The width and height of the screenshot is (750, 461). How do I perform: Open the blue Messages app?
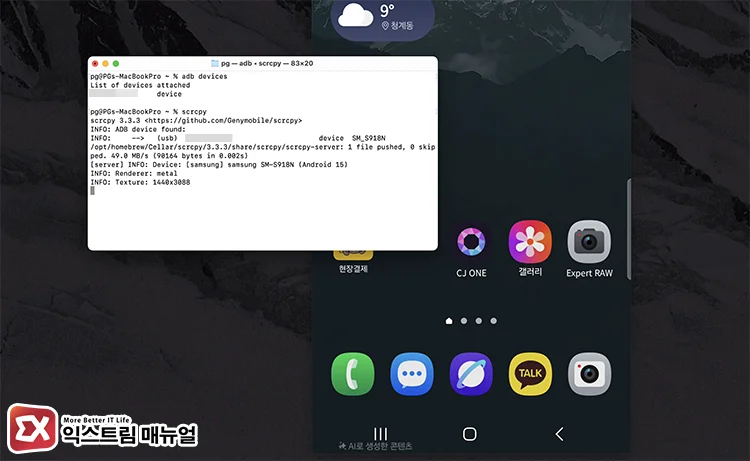tap(411, 373)
